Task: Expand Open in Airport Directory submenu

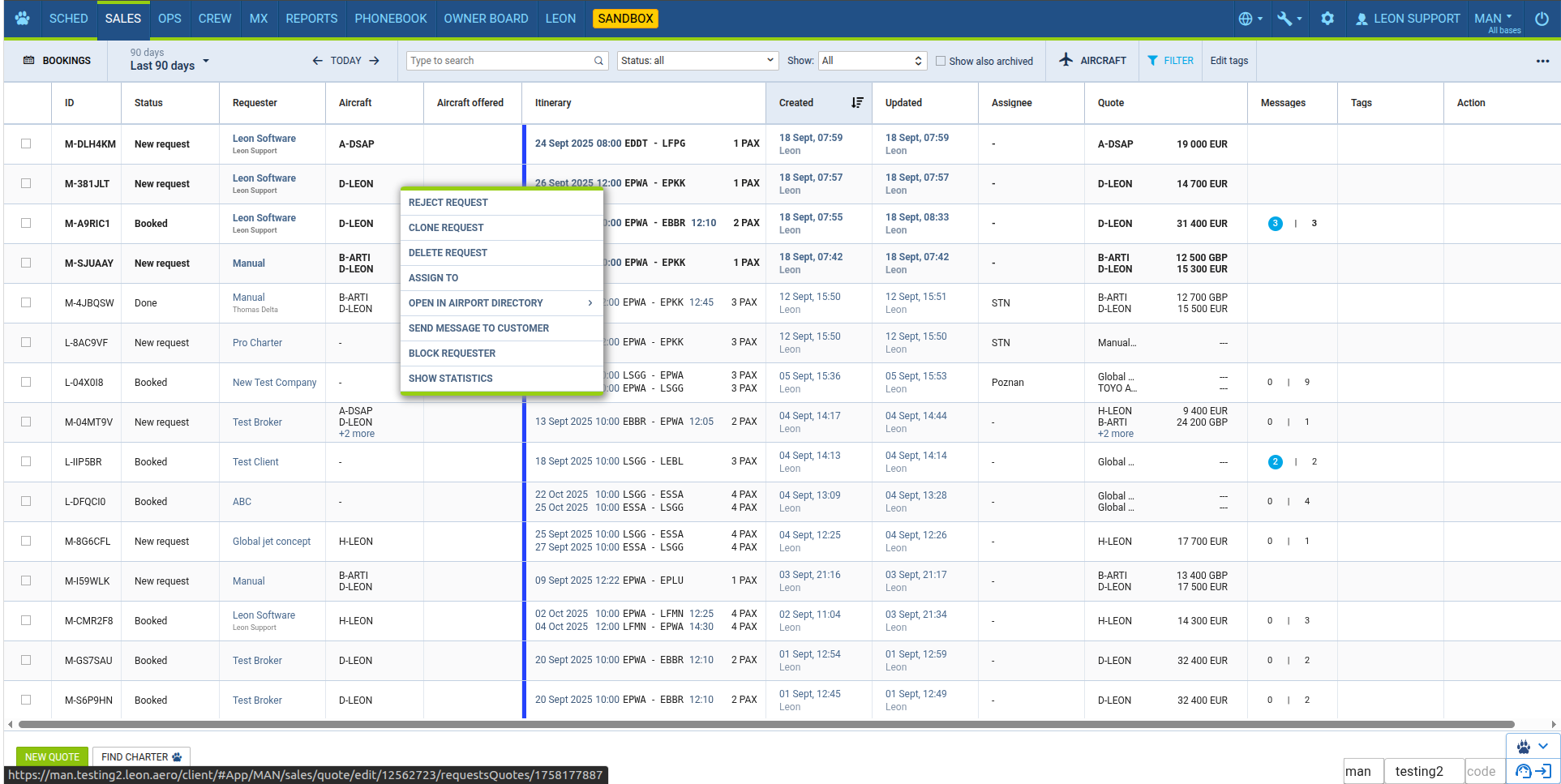Action: [501, 303]
